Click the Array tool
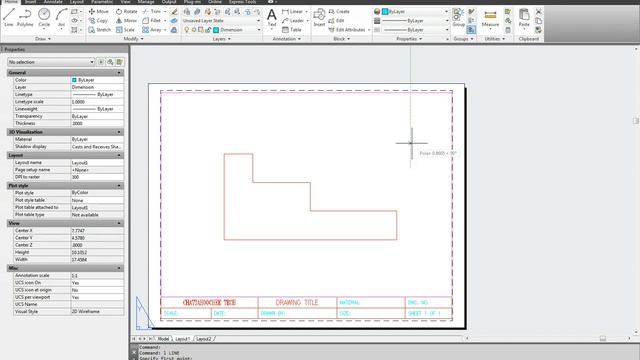 click(x=152, y=30)
